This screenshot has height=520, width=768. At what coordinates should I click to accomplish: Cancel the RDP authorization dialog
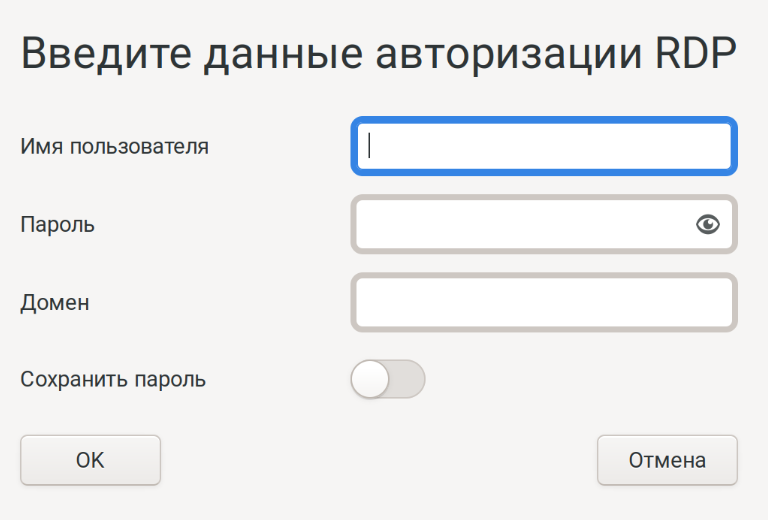(x=667, y=460)
